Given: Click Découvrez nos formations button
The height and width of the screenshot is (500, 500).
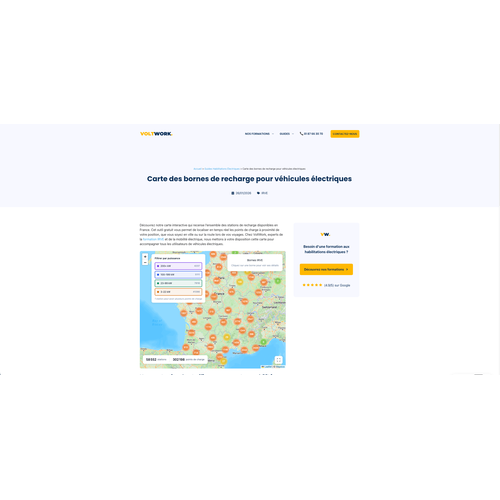Looking at the screenshot, I should pyautogui.click(x=326, y=269).
